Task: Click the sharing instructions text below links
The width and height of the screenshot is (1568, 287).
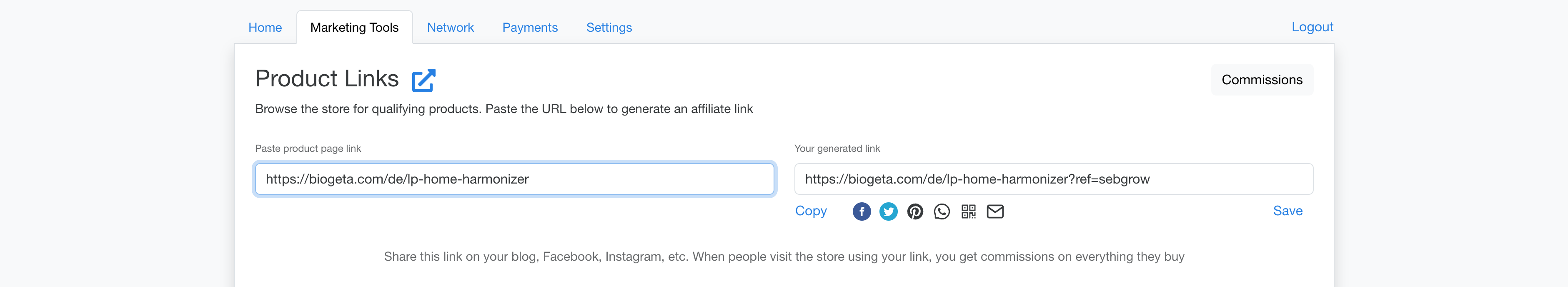Action: [784, 257]
